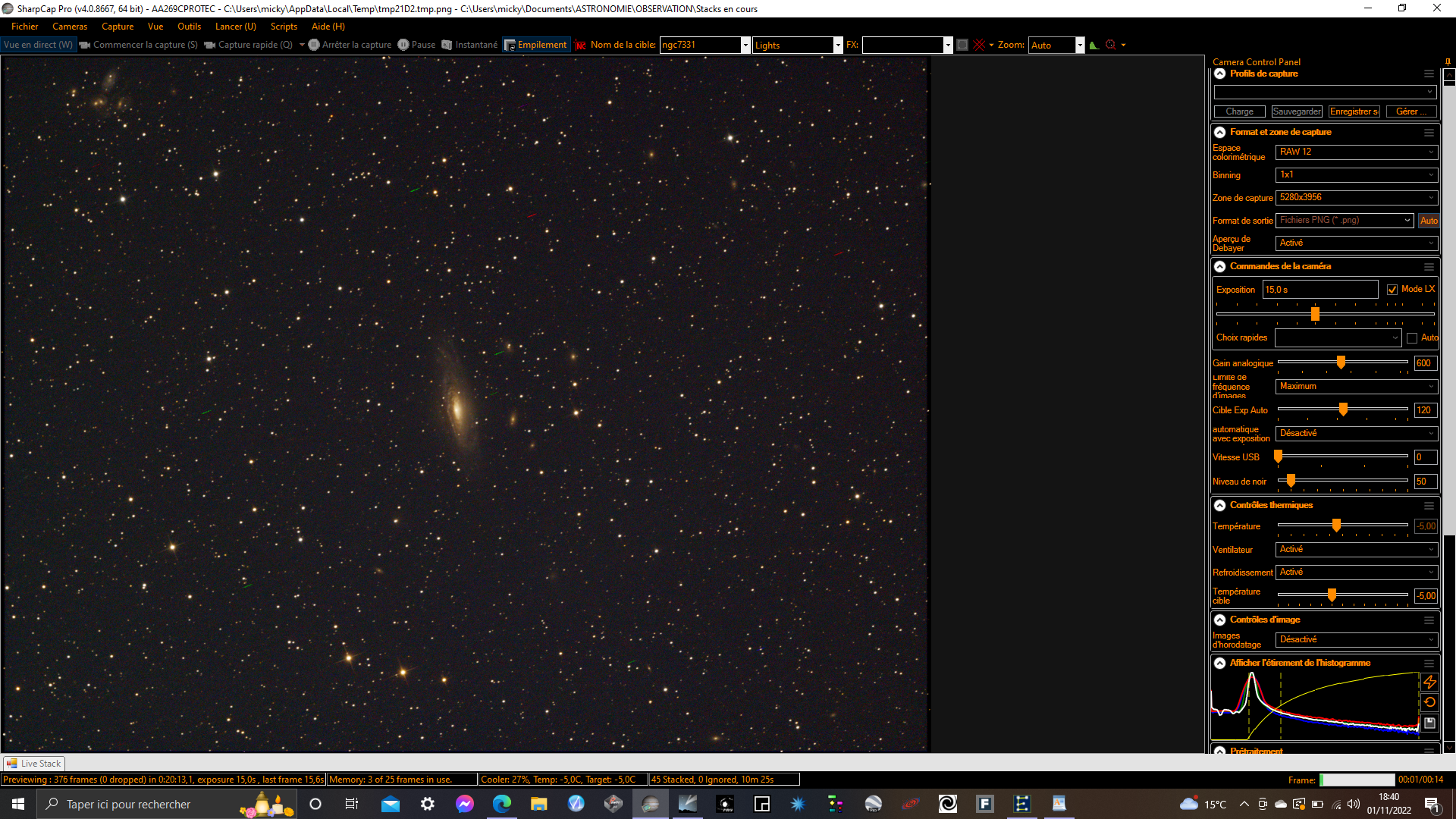The width and height of the screenshot is (1456, 819).
Task: Click Capture rapide toolbar button
Action: tap(249, 45)
